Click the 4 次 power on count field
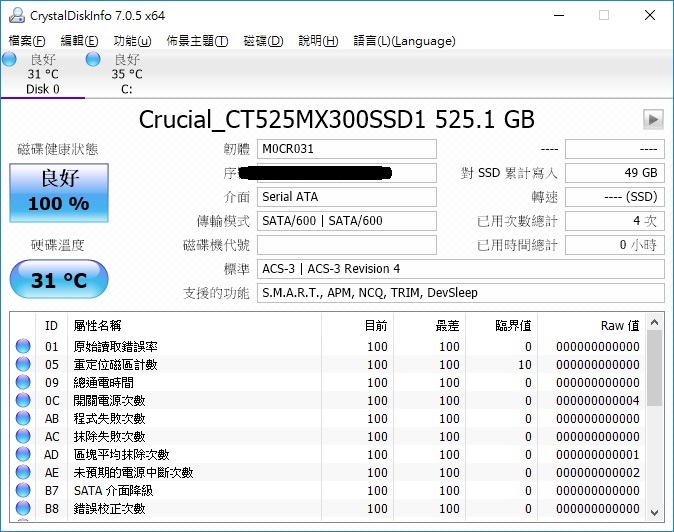674x532 pixels. click(x=615, y=221)
